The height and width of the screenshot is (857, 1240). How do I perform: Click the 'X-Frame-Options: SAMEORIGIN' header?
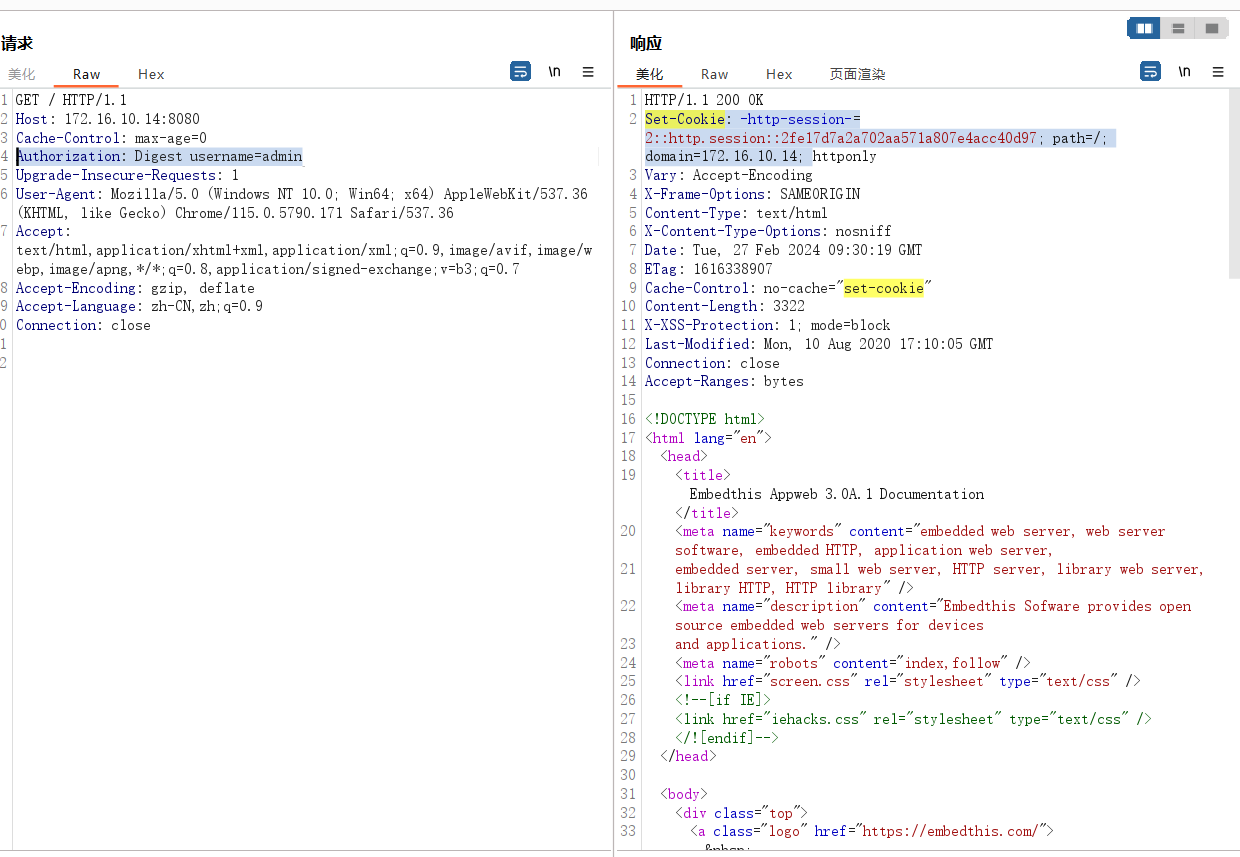[752, 194]
